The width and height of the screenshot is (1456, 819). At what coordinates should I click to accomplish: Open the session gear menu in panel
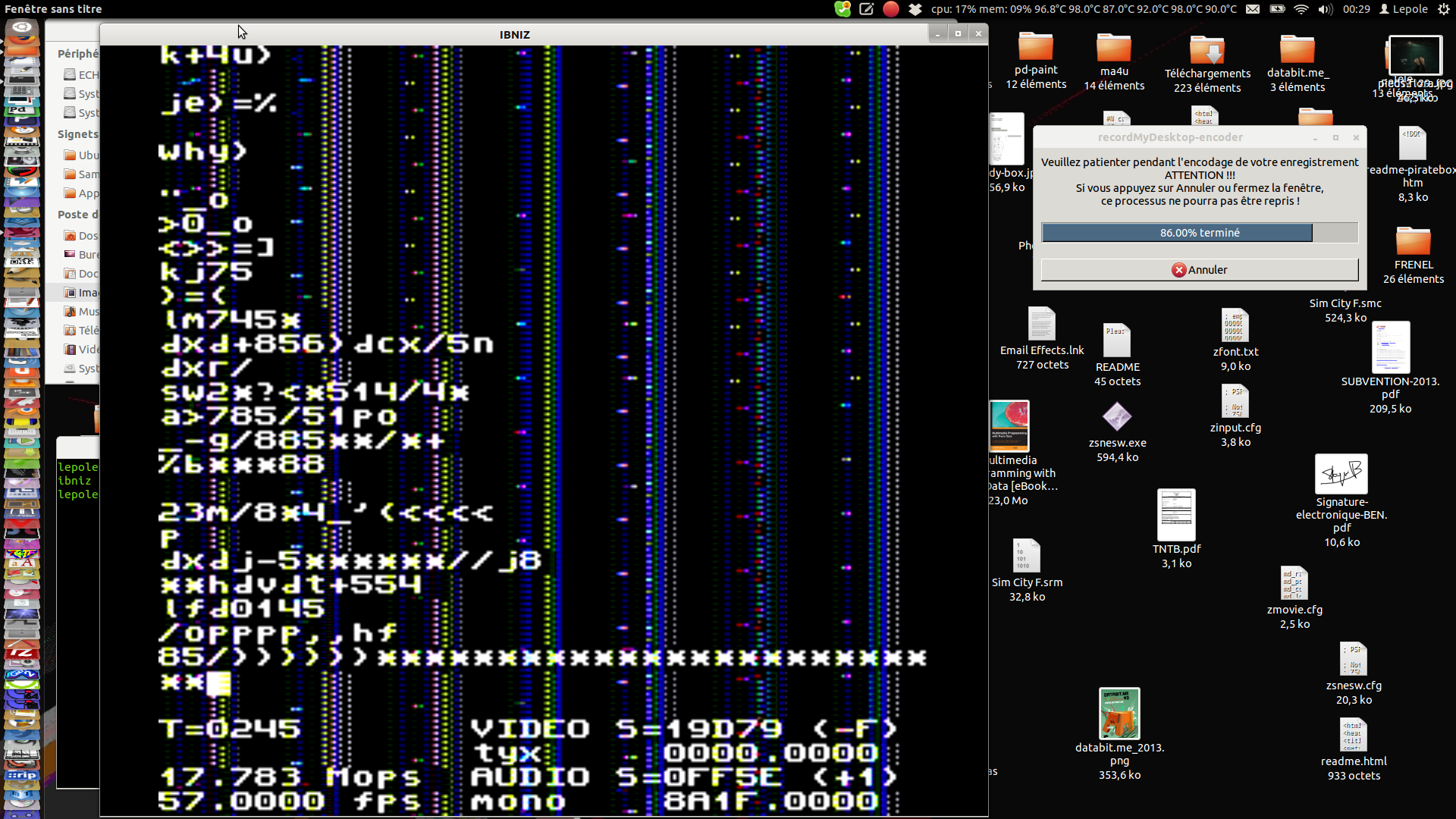(1444, 9)
